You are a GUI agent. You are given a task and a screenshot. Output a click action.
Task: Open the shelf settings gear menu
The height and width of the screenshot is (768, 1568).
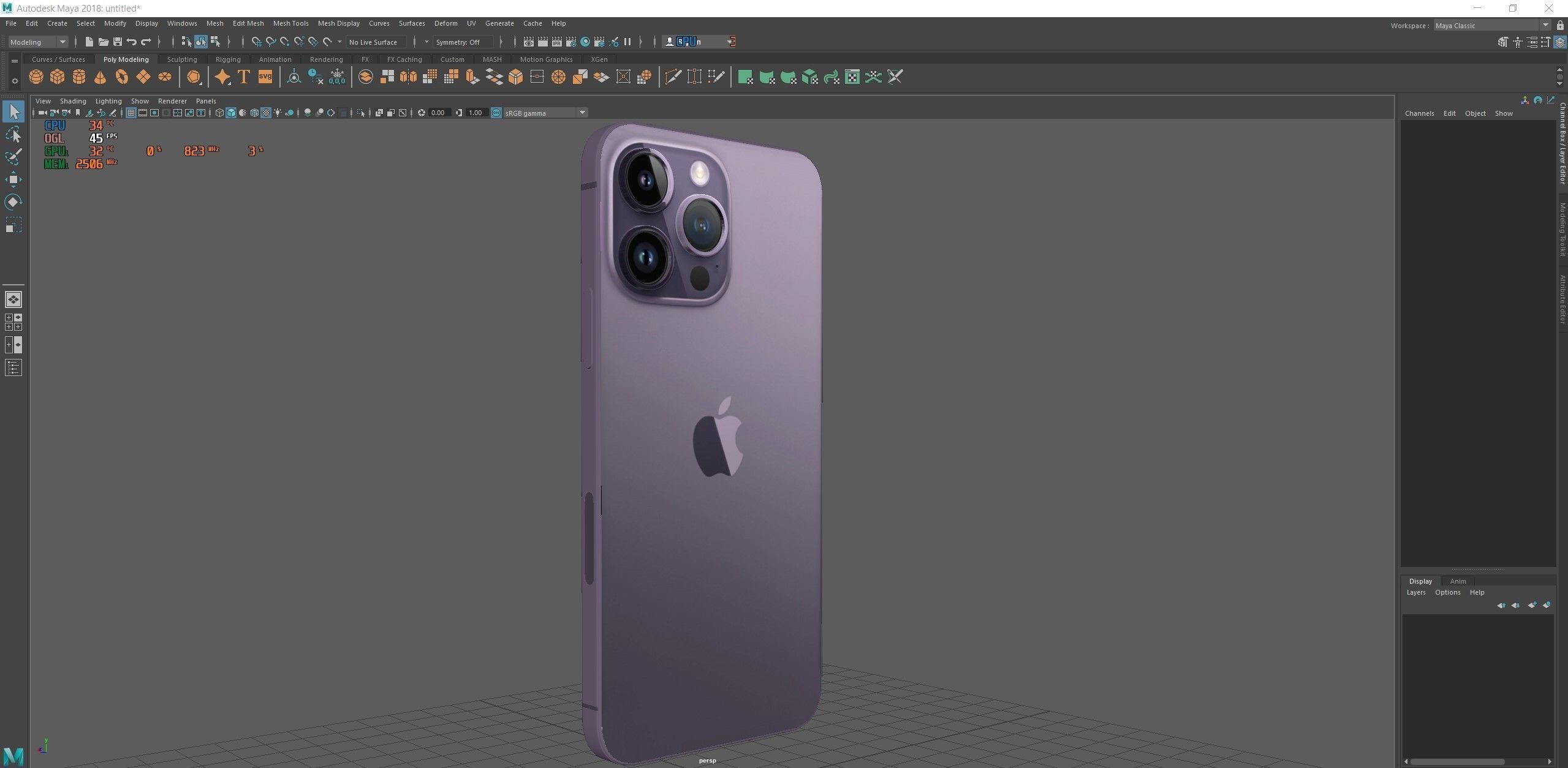pos(15,81)
